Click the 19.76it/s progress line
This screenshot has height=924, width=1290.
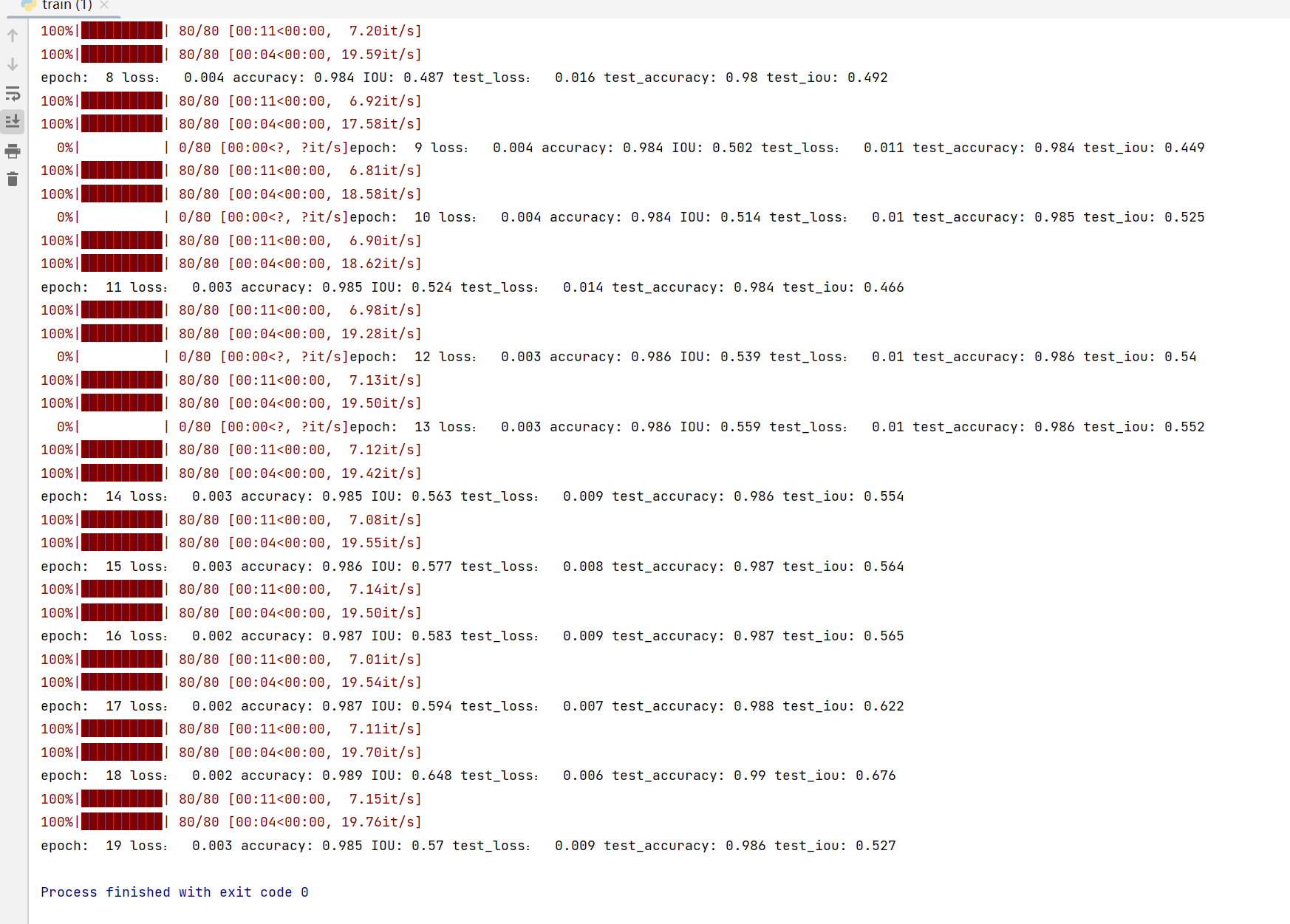231,822
